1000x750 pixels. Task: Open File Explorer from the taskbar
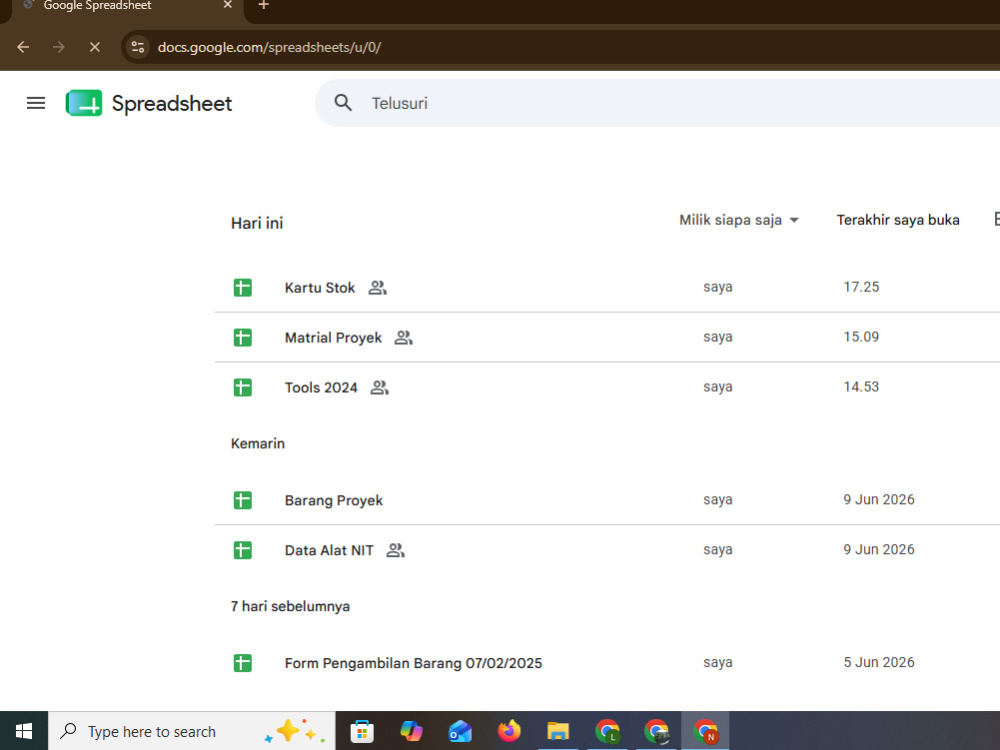pos(558,731)
